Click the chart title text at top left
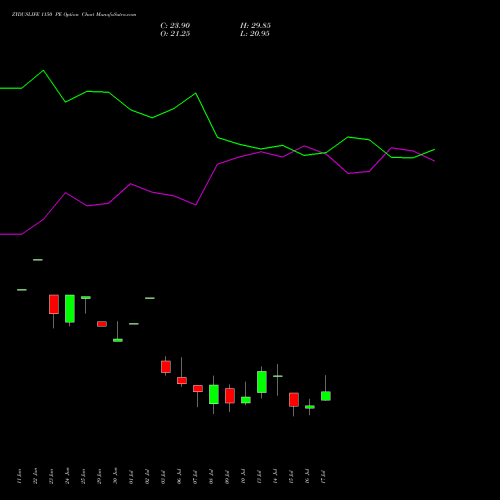 coord(74,15)
